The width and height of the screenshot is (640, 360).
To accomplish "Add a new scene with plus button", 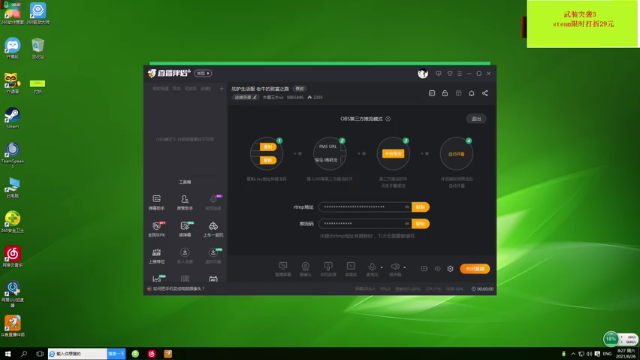I will pos(222,89).
